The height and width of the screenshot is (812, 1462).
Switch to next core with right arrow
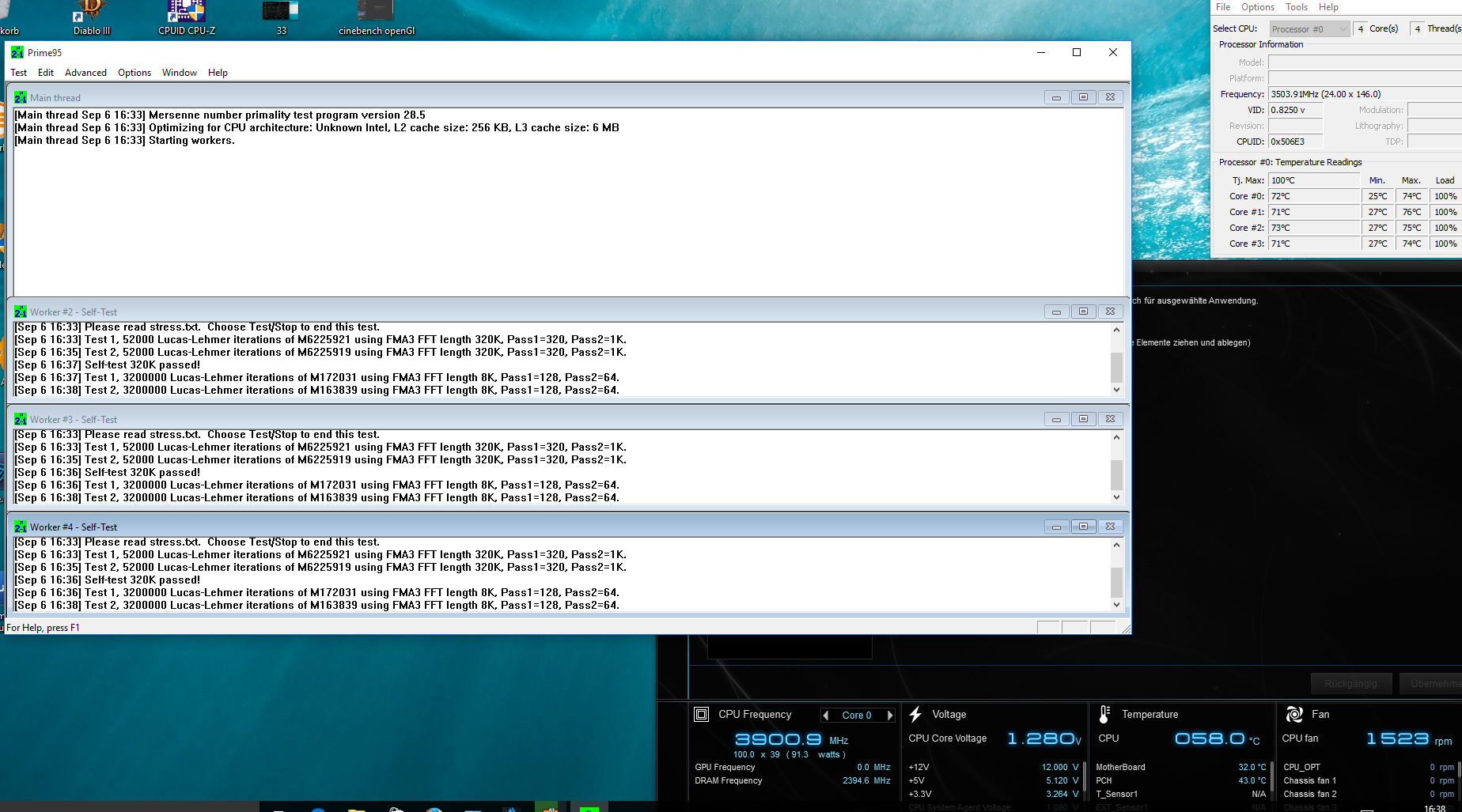[x=889, y=715]
